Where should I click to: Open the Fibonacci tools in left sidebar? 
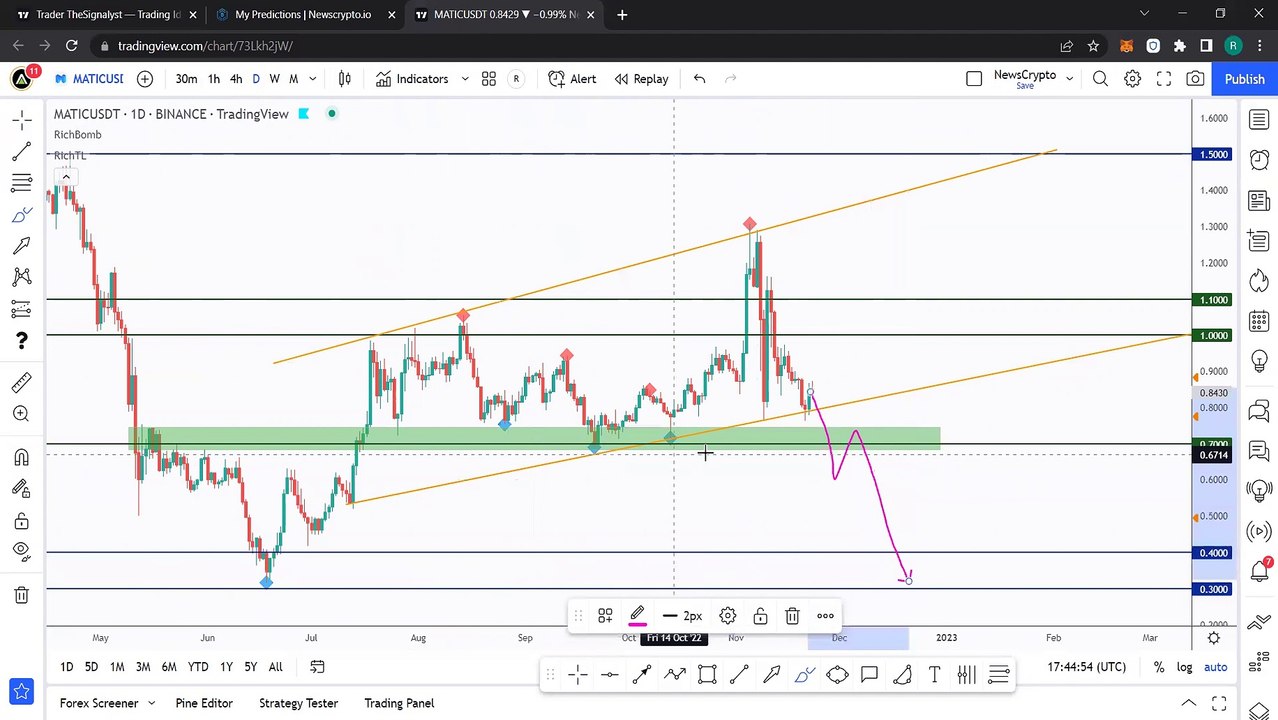click(21, 183)
